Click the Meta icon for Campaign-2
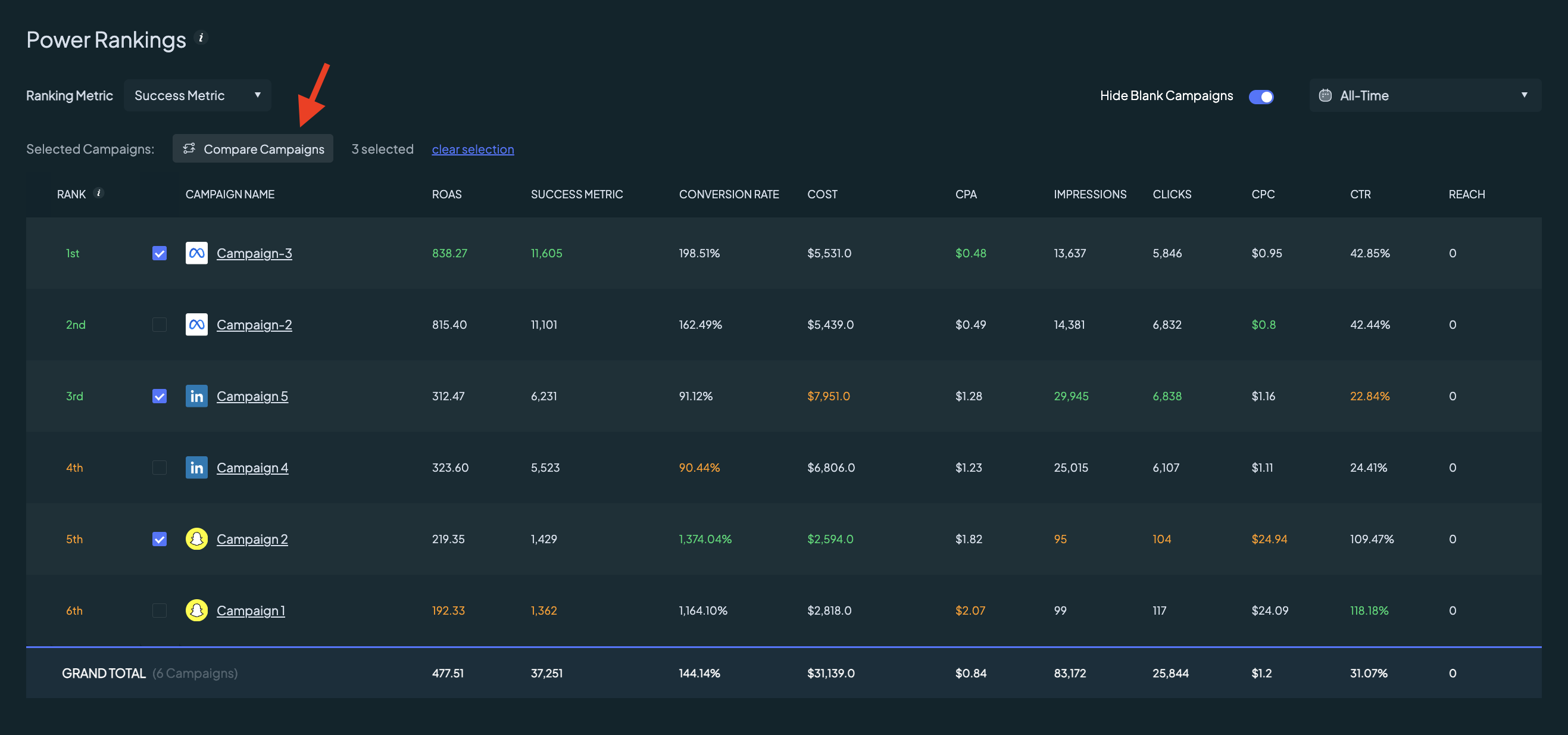The width and height of the screenshot is (1568, 735). (x=196, y=325)
